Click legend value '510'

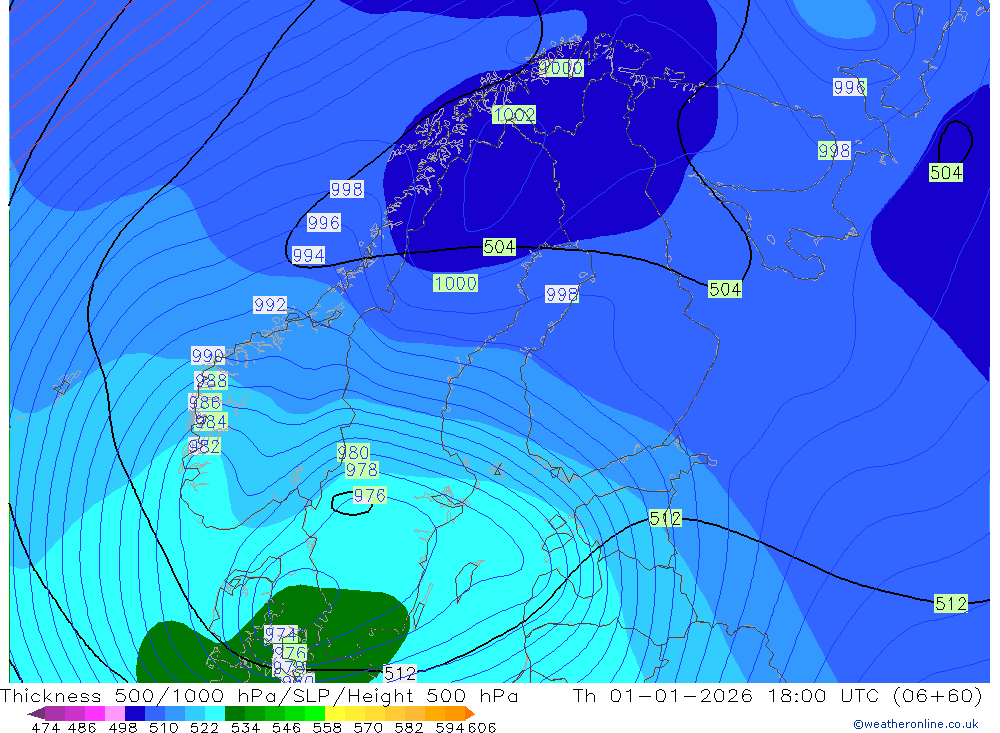(164, 727)
